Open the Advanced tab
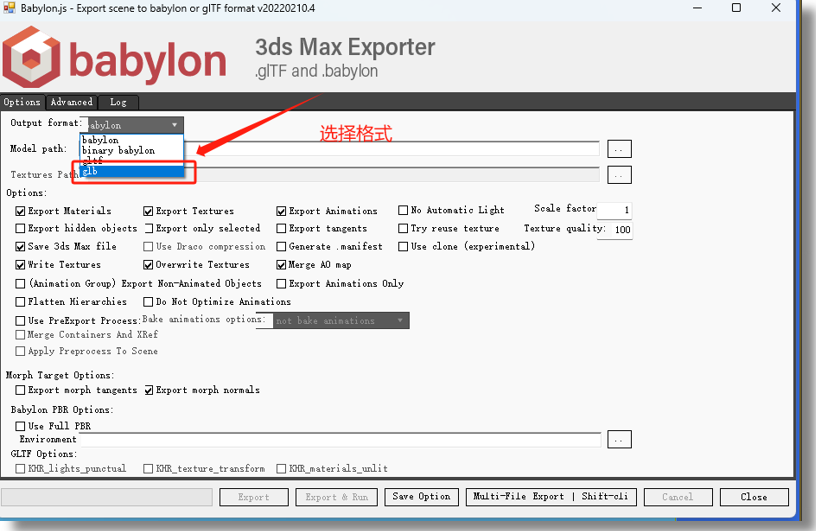Viewport: 816px width, 531px height. 71,102
